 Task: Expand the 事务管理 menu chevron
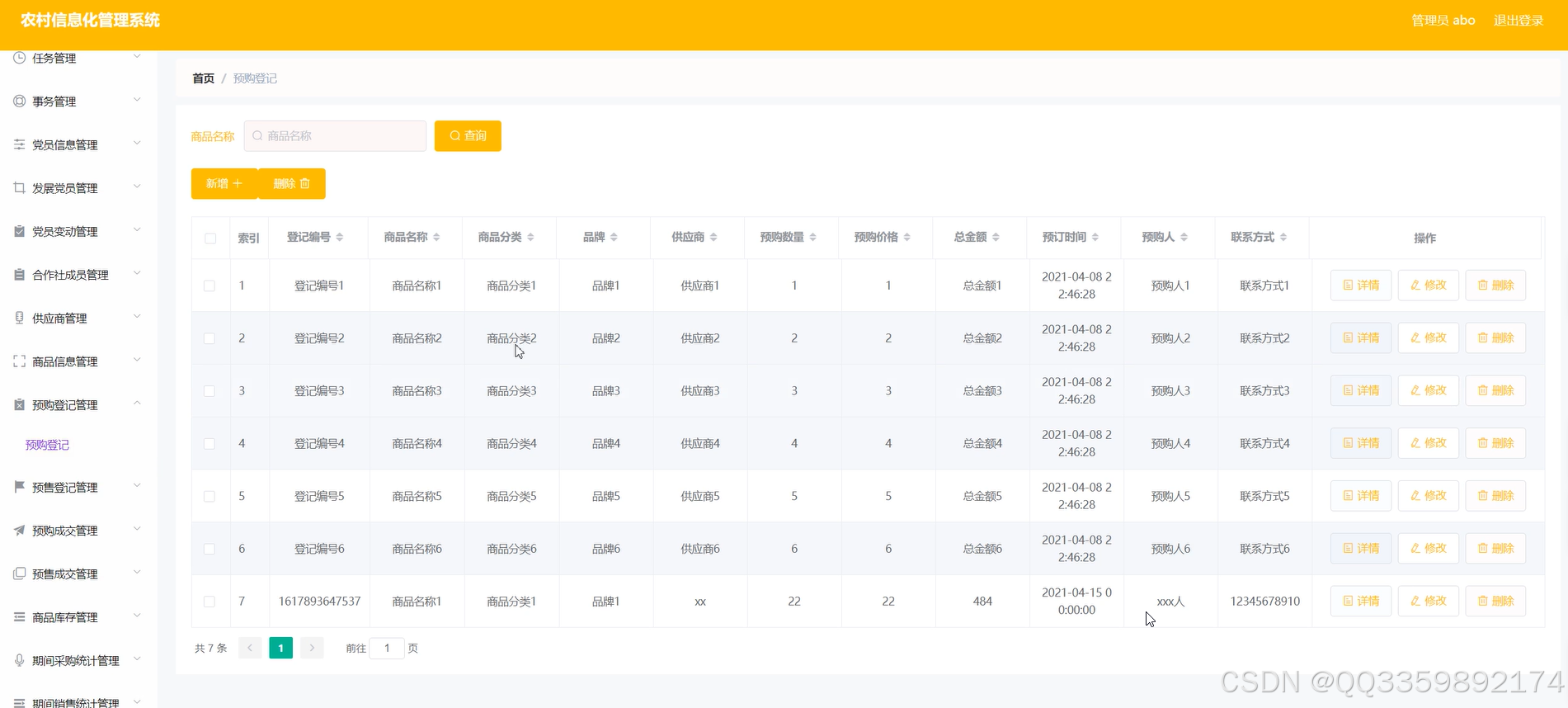pos(137,100)
